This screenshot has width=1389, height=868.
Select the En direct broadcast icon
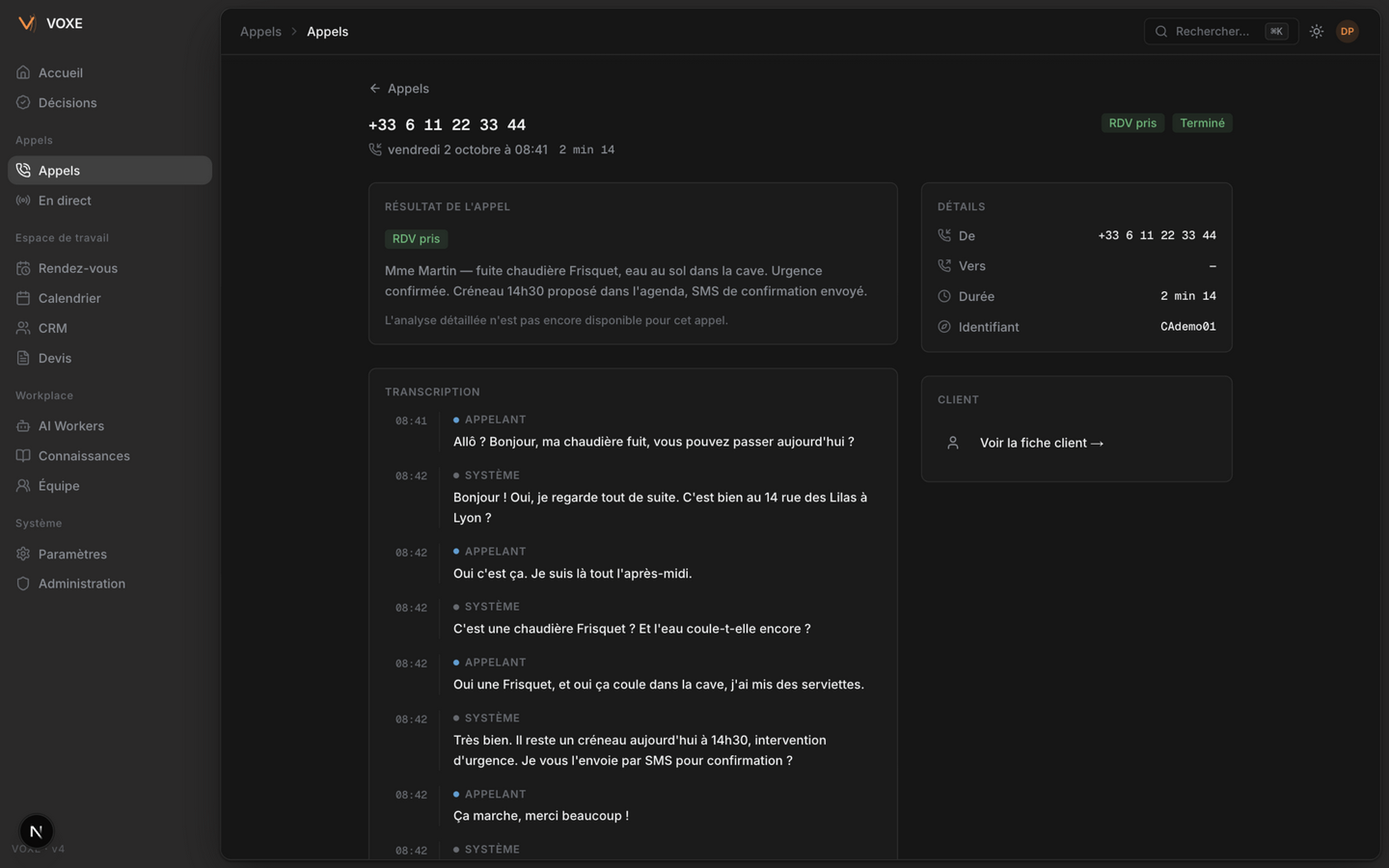(23, 201)
